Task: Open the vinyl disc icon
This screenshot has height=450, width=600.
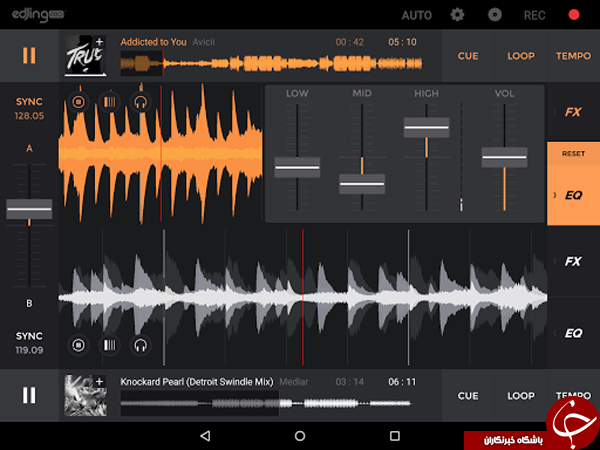Action: (495, 15)
